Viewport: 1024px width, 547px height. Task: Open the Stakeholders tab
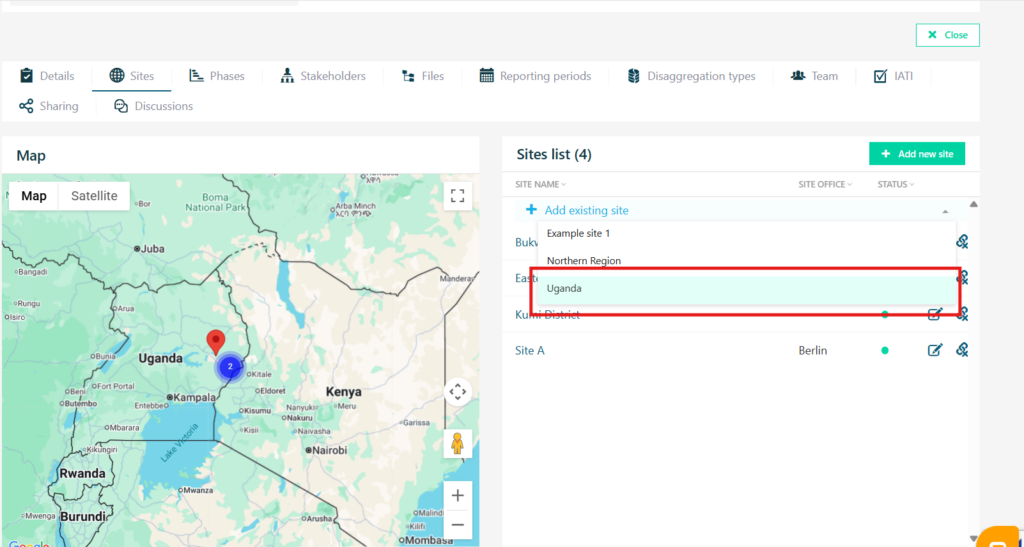(323, 76)
